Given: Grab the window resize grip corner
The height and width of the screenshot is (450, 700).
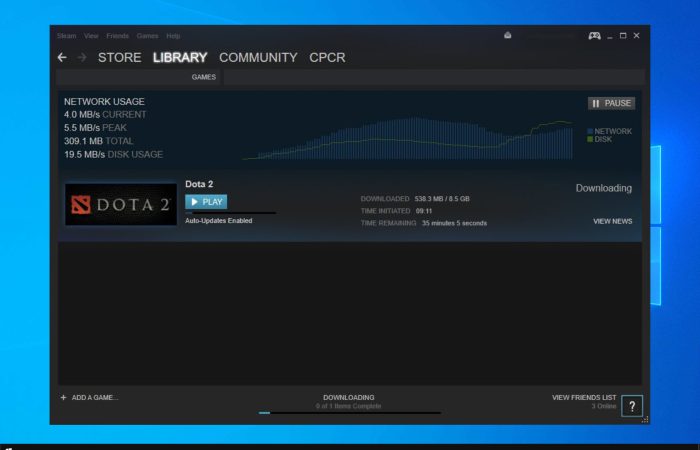Looking at the screenshot, I should point(645,420).
